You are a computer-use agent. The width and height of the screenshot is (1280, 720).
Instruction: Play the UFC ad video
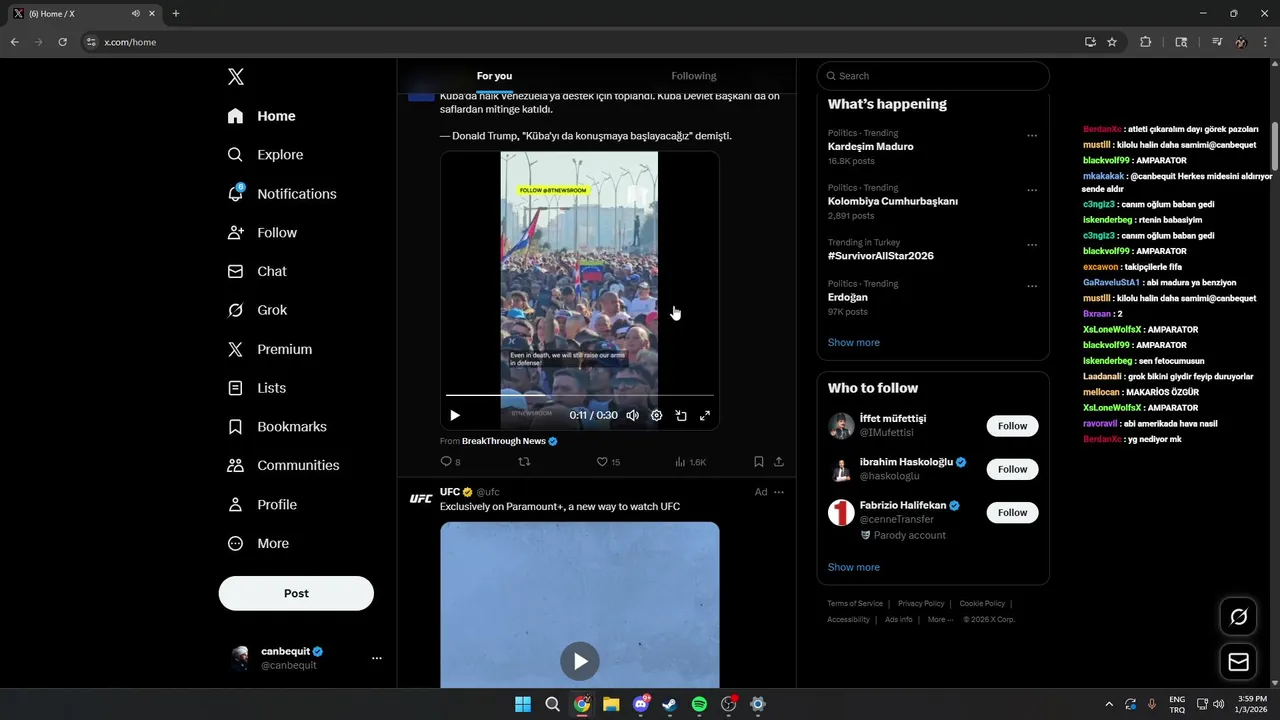(x=580, y=661)
